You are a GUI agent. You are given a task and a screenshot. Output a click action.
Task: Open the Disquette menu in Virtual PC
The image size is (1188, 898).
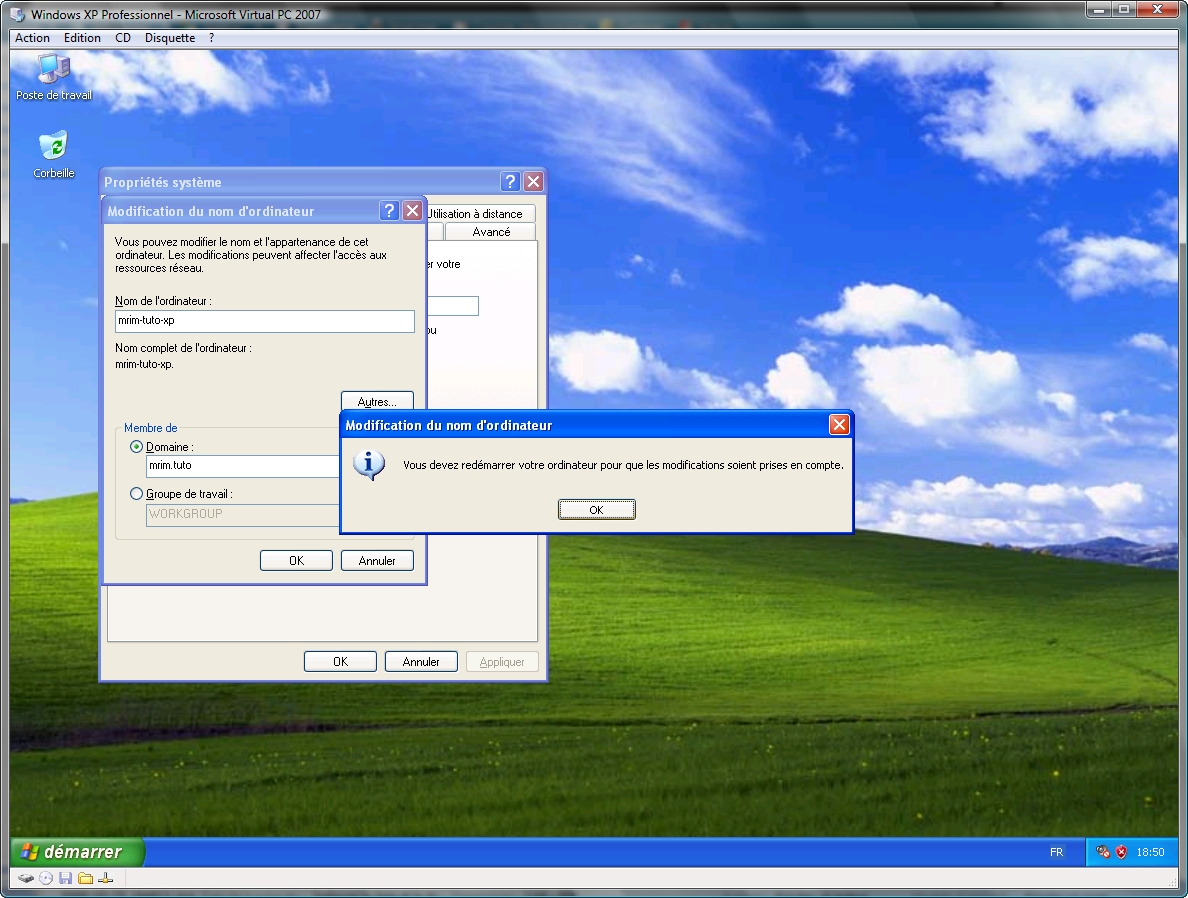(x=170, y=38)
